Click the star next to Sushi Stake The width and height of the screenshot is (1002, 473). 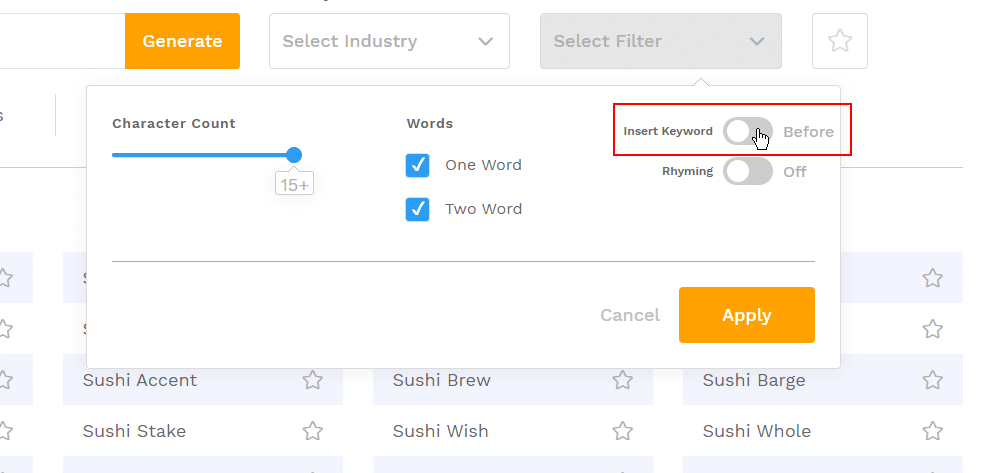[312, 431]
